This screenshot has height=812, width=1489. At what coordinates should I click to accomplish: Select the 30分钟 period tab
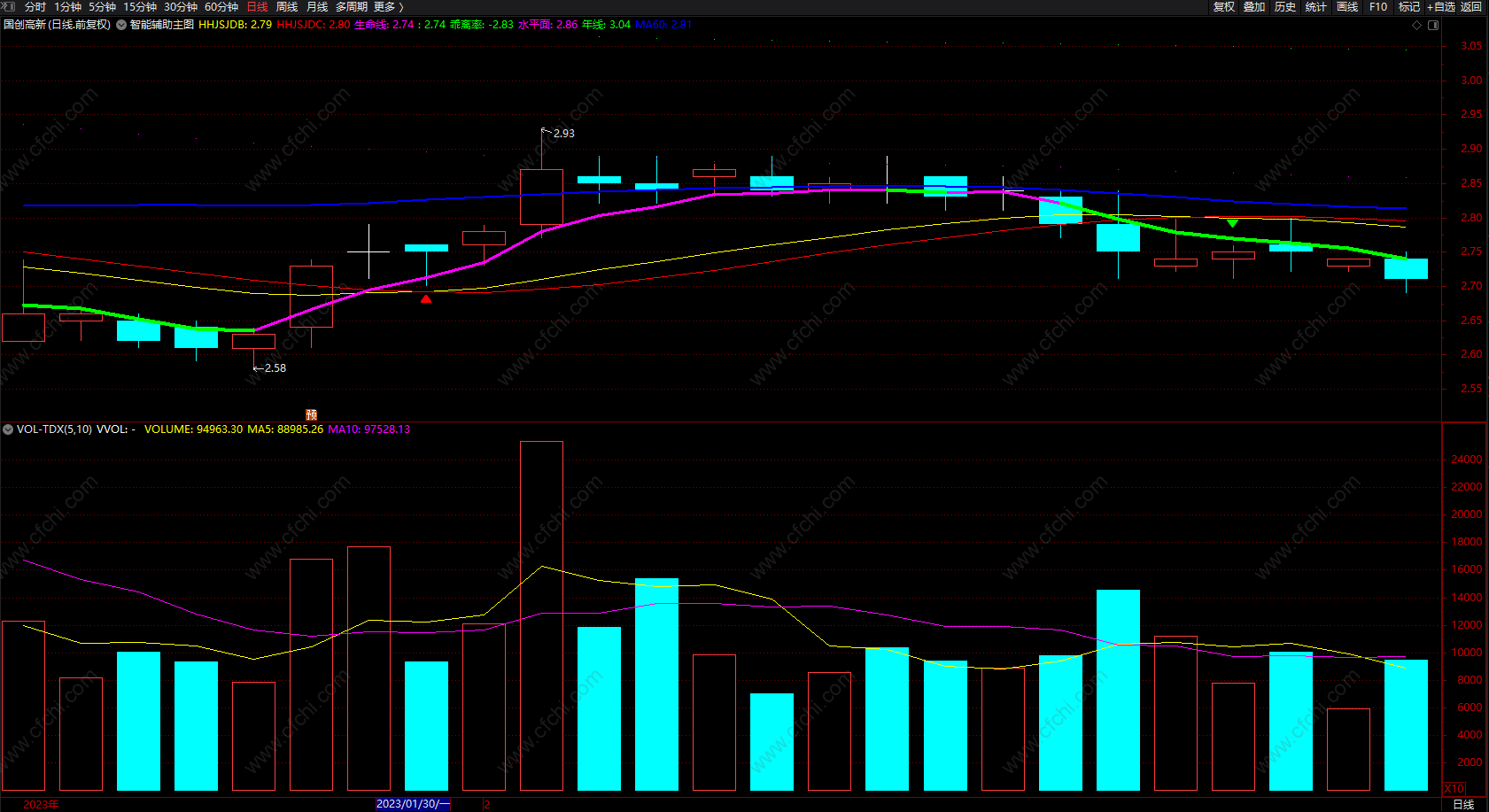click(x=181, y=7)
